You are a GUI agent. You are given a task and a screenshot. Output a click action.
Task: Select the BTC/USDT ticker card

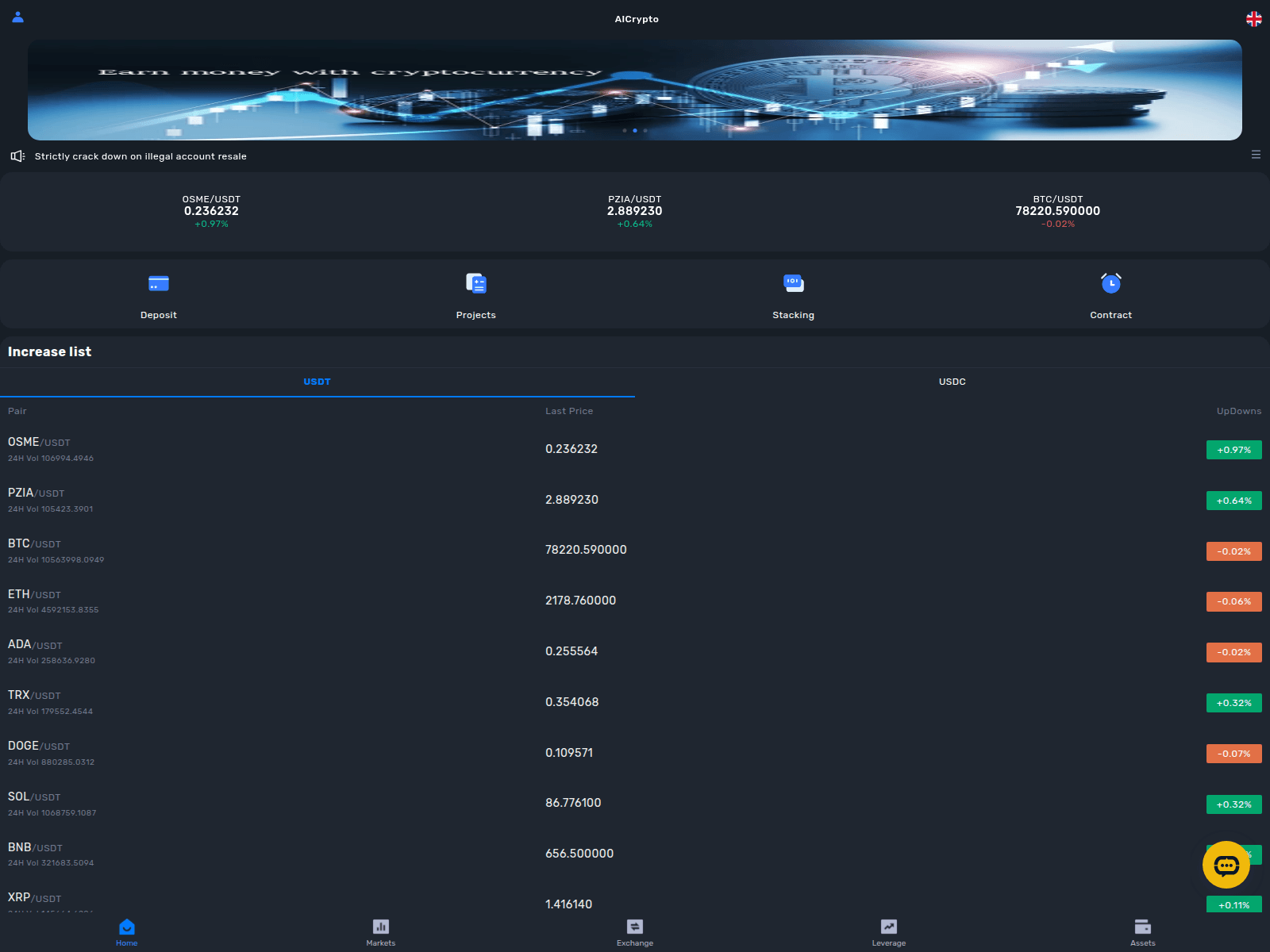pos(1058,212)
